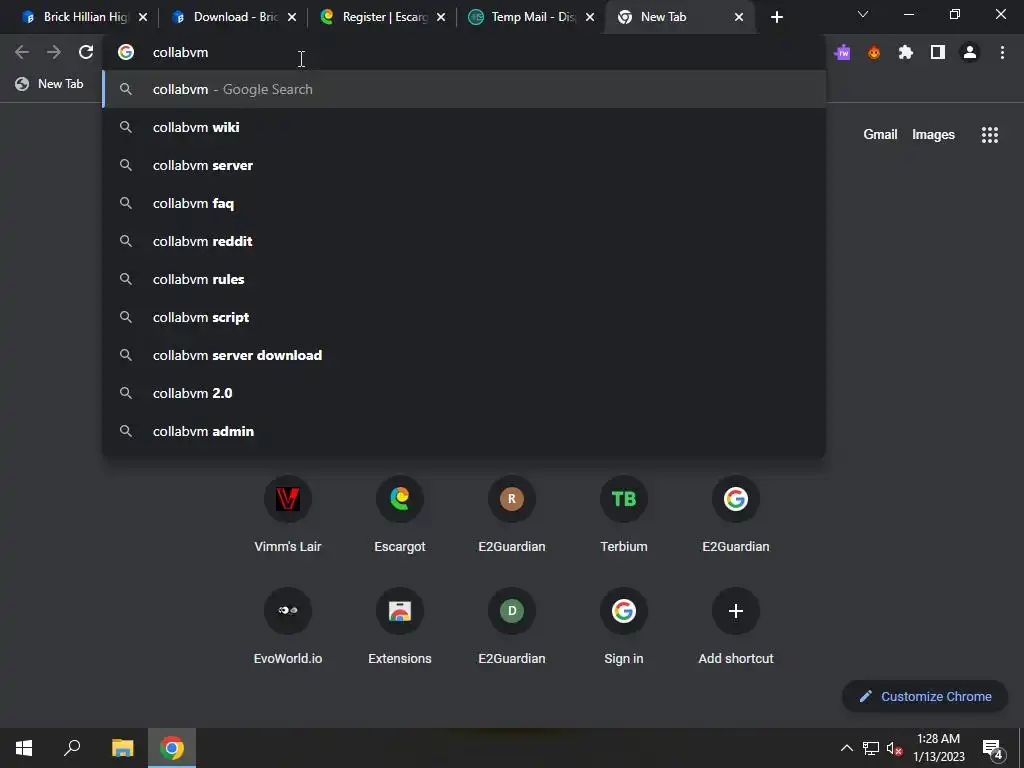
Task: Open the notification center icon
Action: (992, 749)
